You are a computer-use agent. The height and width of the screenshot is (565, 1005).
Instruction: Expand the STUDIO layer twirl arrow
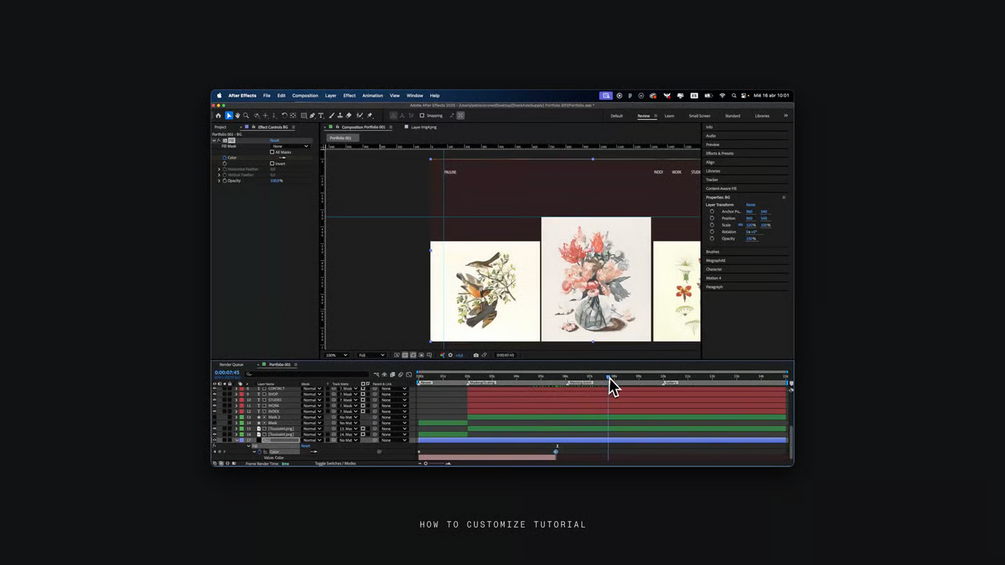click(x=236, y=400)
